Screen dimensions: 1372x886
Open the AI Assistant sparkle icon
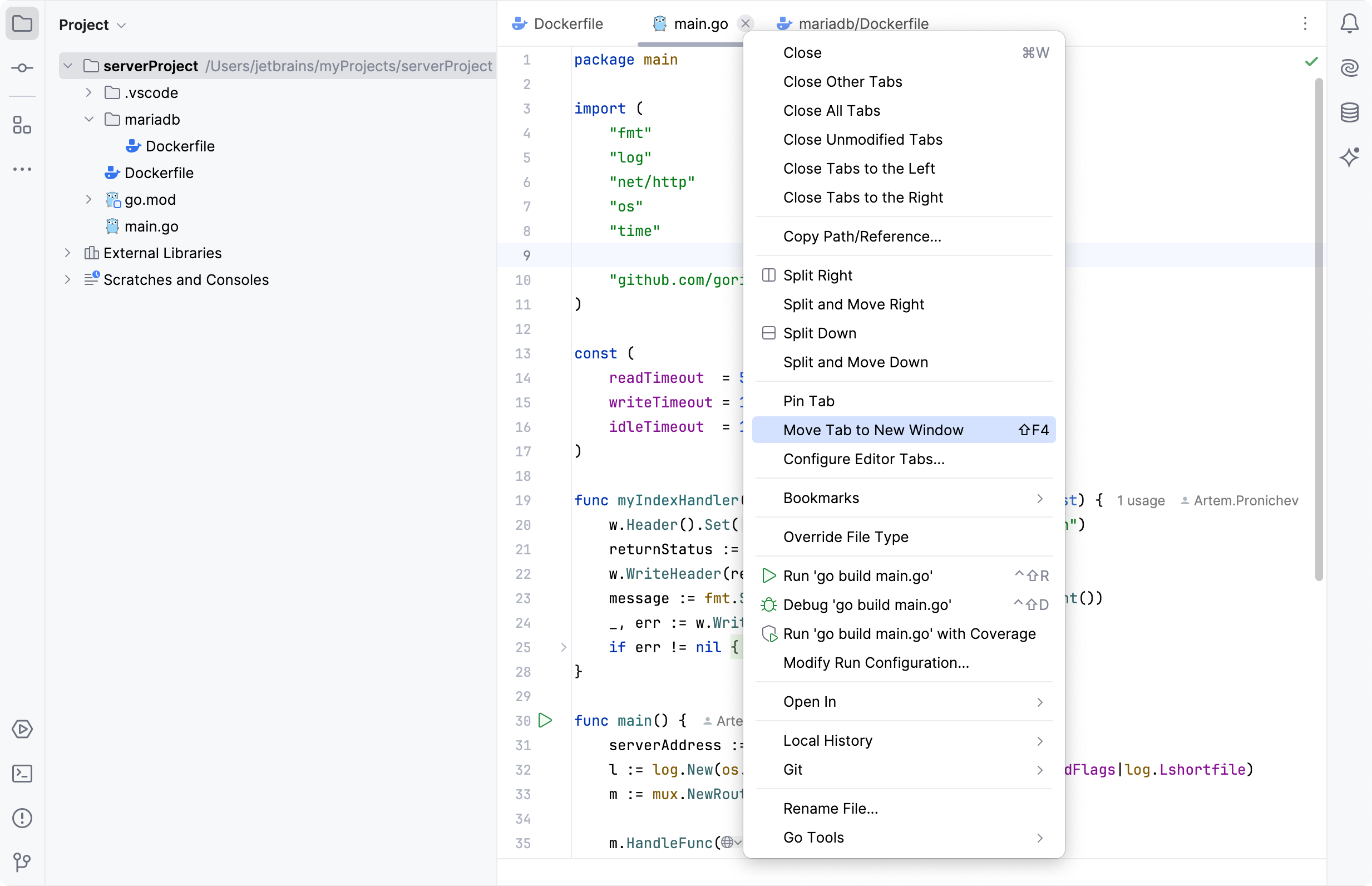point(1349,157)
